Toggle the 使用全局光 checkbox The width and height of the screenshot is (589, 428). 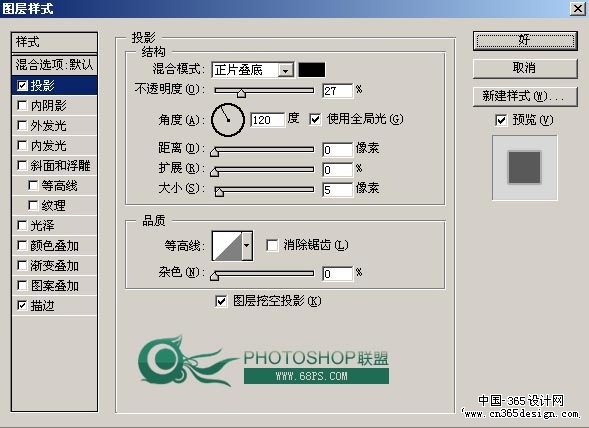click(x=315, y=119)
